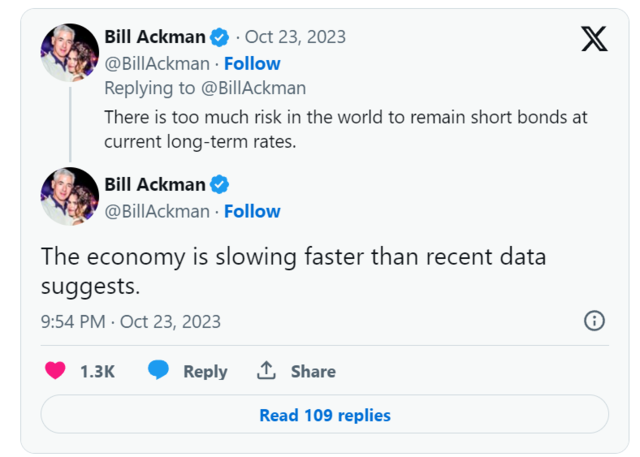Click verified badge beside top Bill Ackman
The width and height of the screenshot is (640, 457).
[220, 37]
